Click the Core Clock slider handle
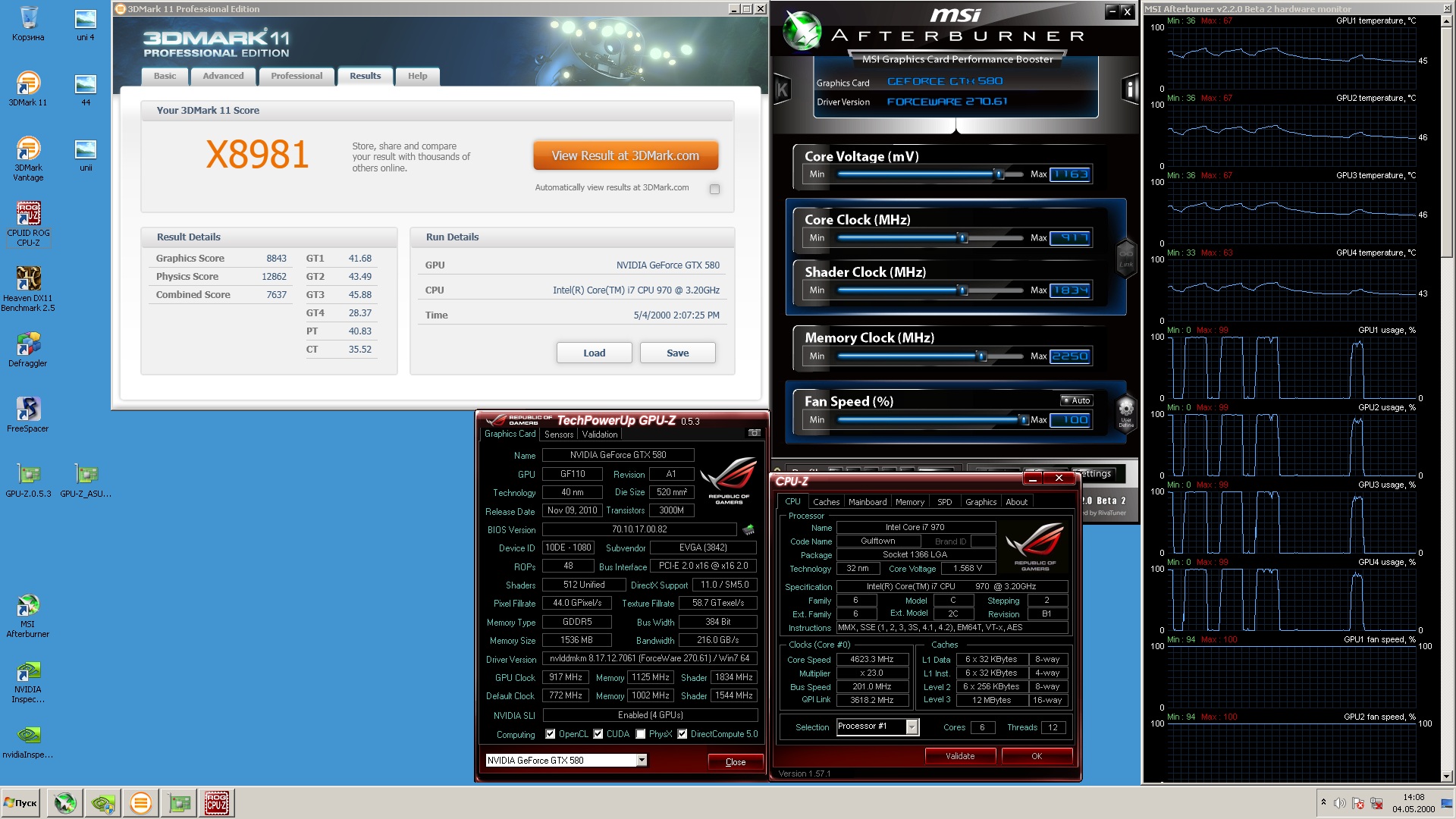The image size is (1456, 819). (963, 238)
